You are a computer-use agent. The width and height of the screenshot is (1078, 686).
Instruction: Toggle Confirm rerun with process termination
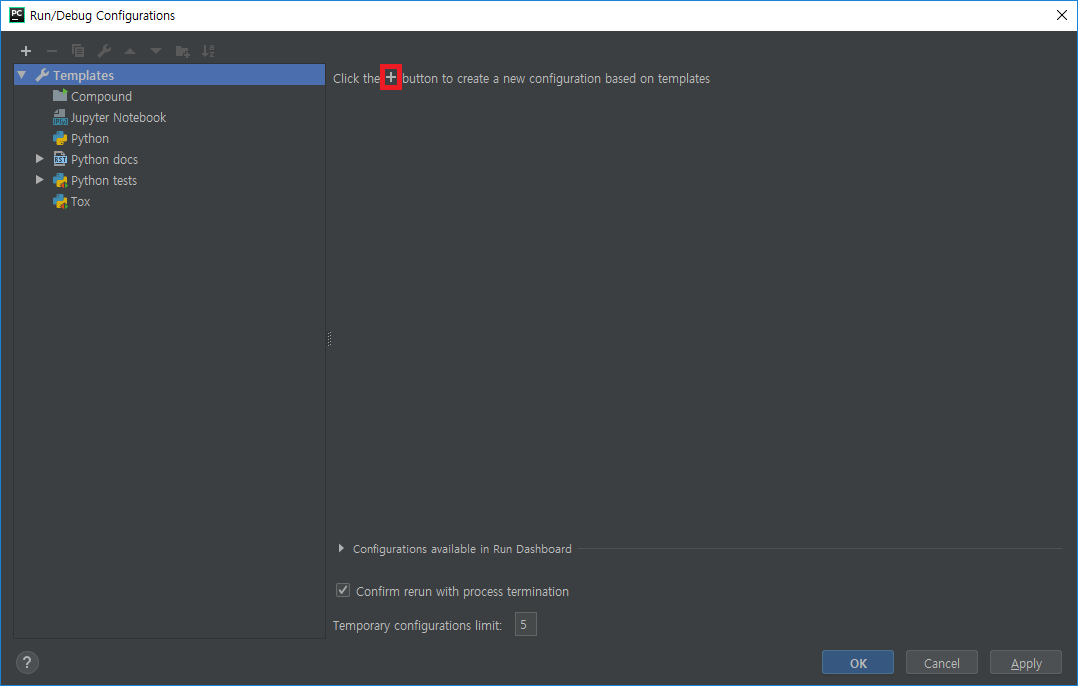342,590
